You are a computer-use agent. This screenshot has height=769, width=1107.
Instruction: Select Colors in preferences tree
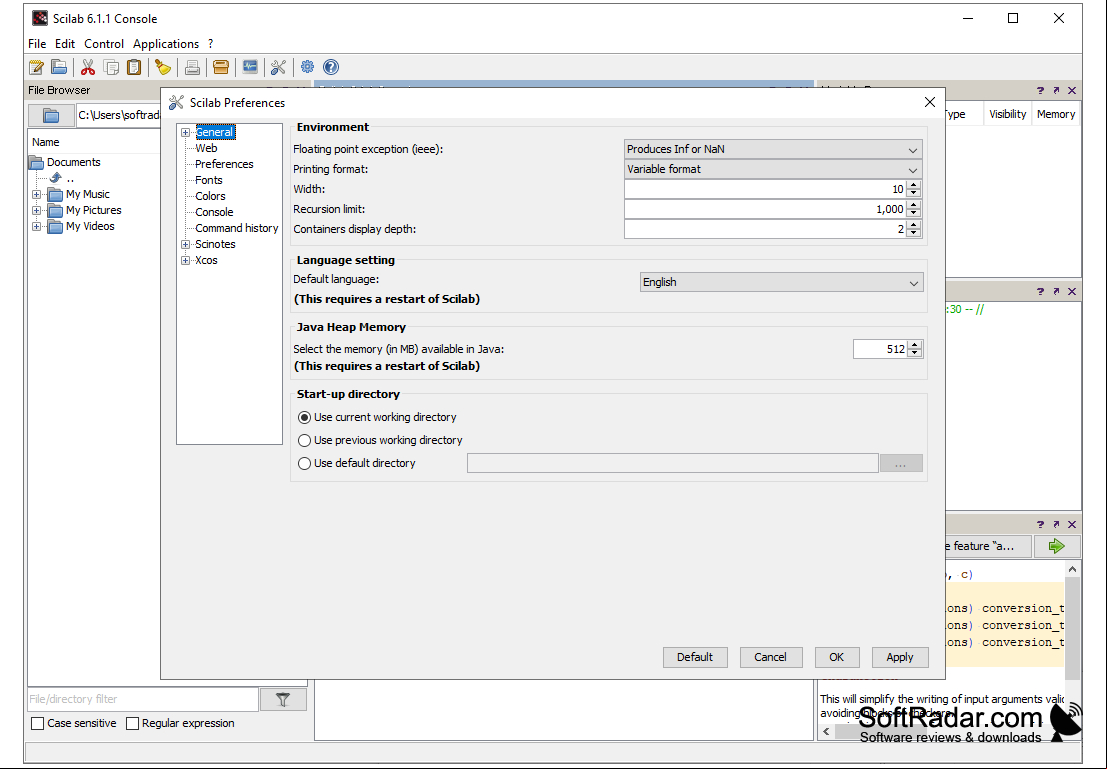point(210,196)
